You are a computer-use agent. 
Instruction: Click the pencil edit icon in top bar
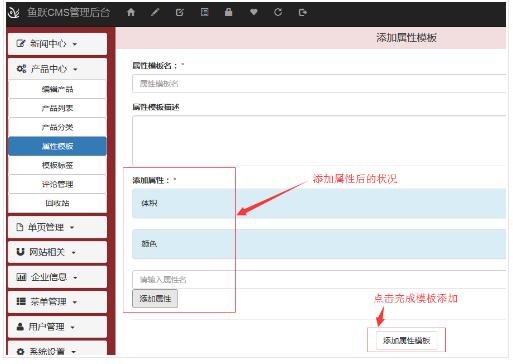click(155, 12)
